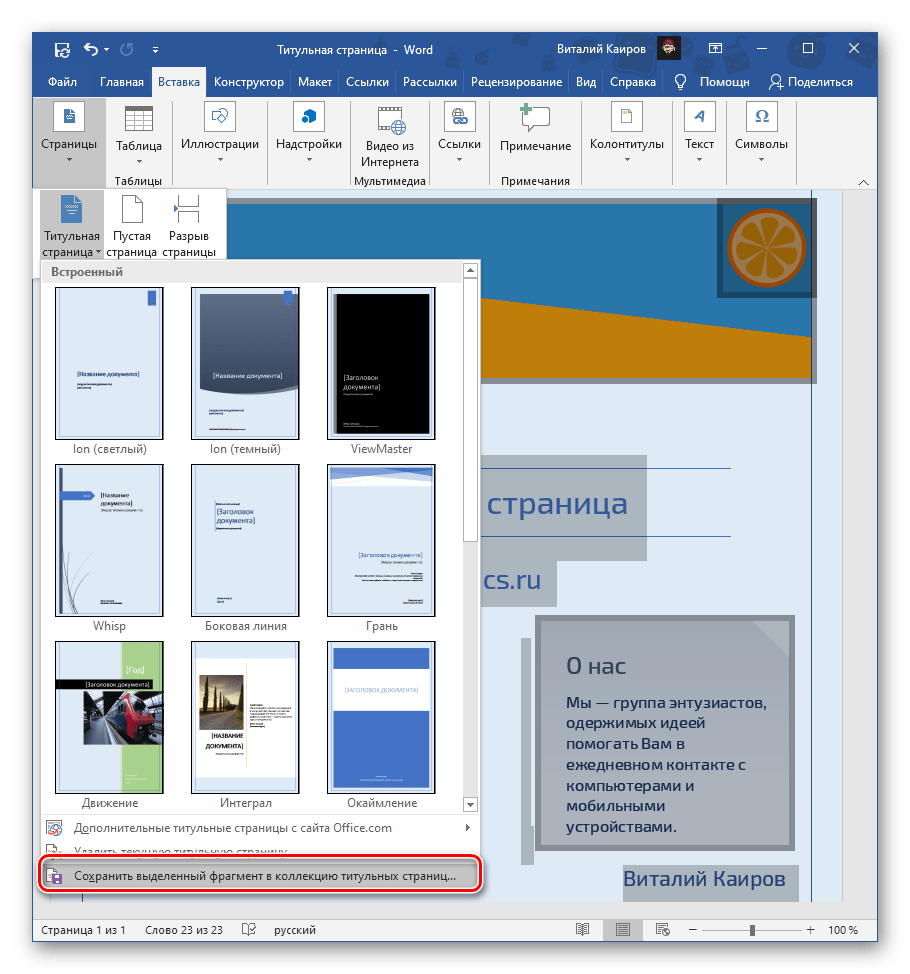Insert a blank page (Пустая страница)
Screen dimensions: 910x974
[x=132, y=225]
